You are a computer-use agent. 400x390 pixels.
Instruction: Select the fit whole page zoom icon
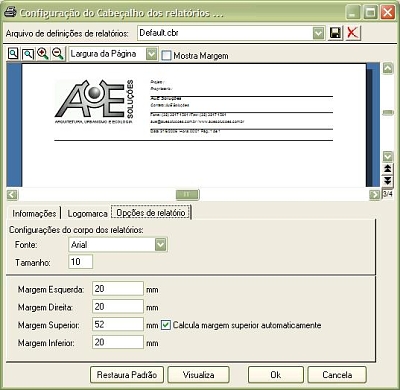[13, 53]
